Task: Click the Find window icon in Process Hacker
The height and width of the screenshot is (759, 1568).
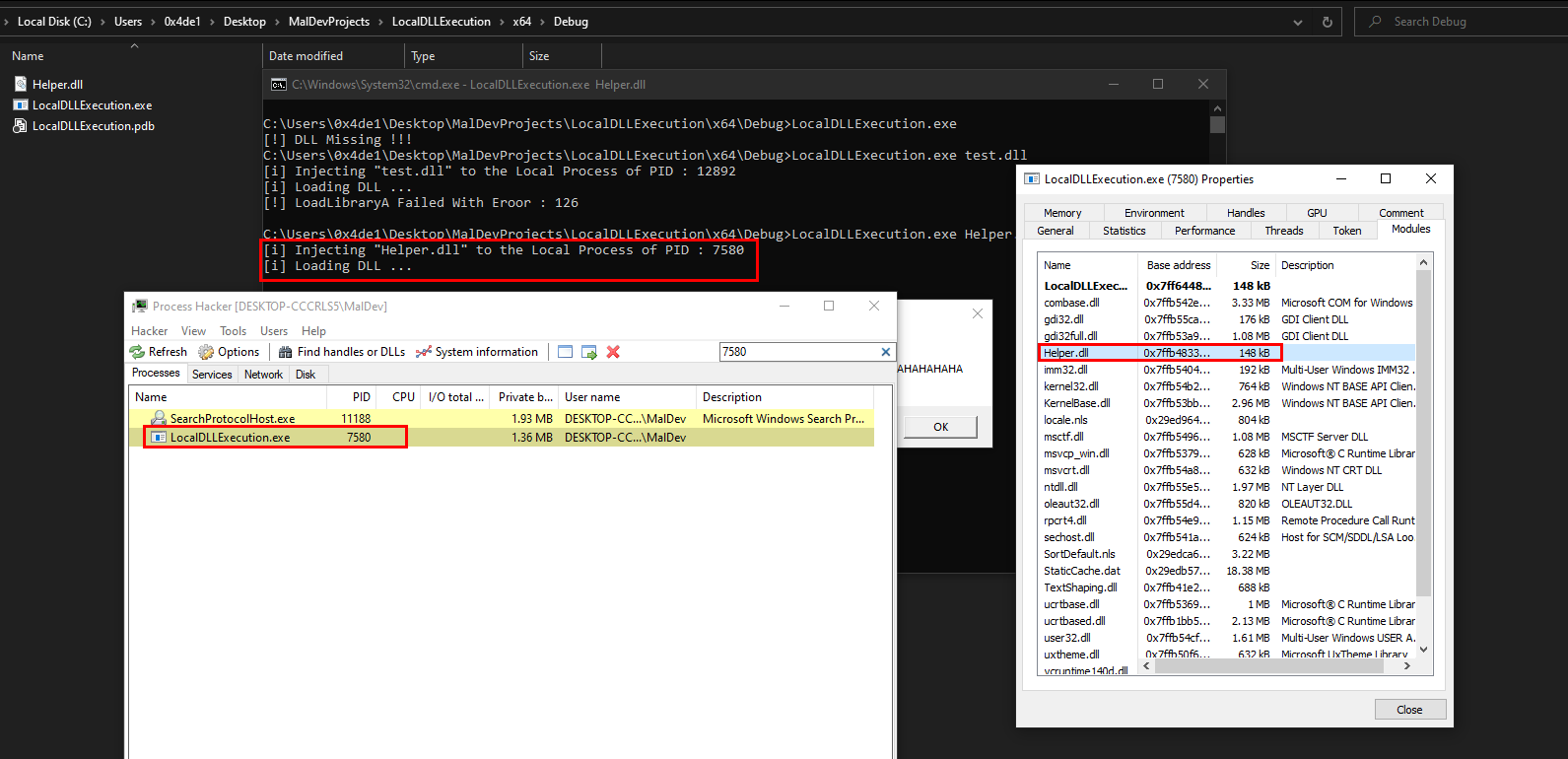Action: coord(565,352)
